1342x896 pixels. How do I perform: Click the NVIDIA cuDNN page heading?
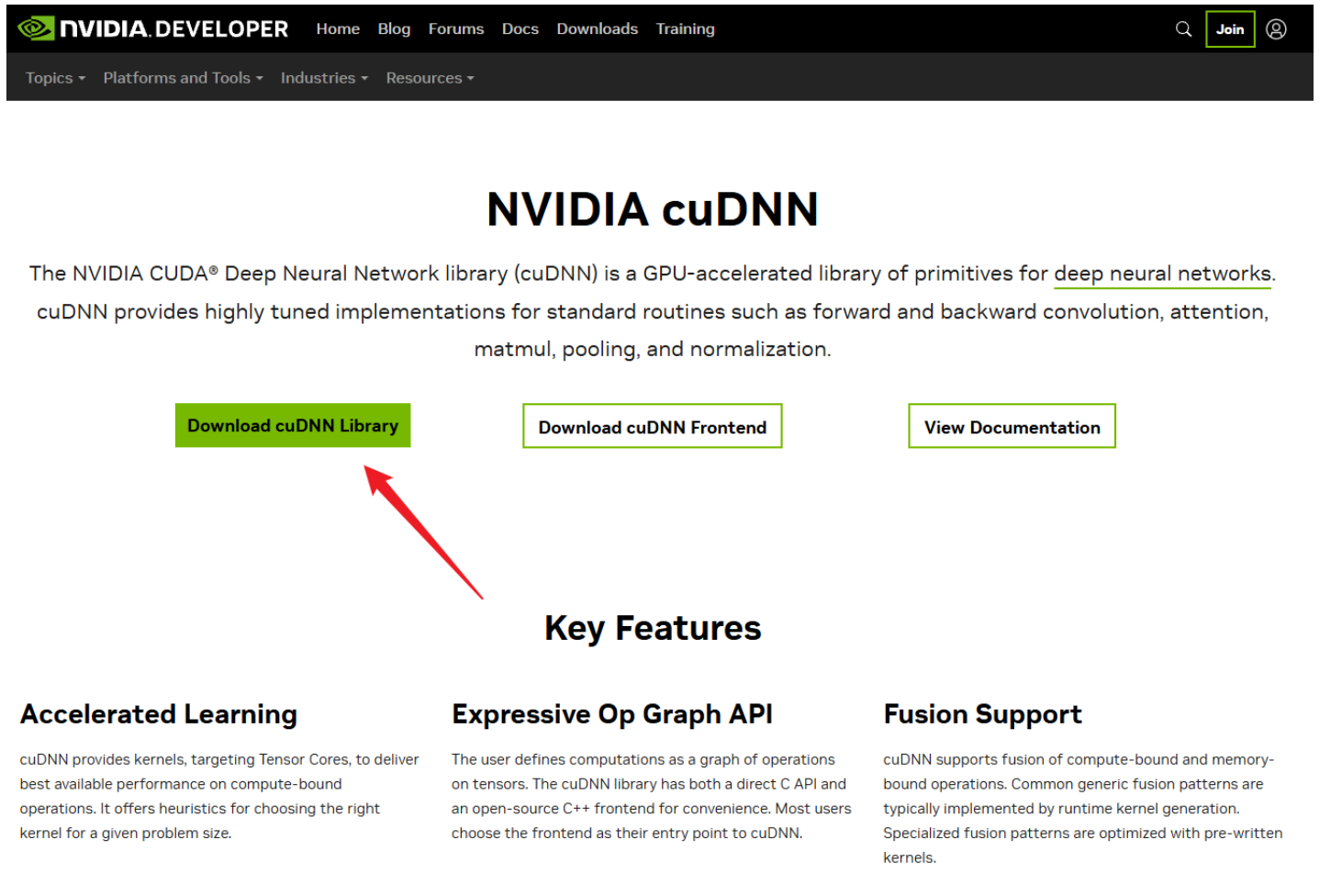[x=652, y=209]
